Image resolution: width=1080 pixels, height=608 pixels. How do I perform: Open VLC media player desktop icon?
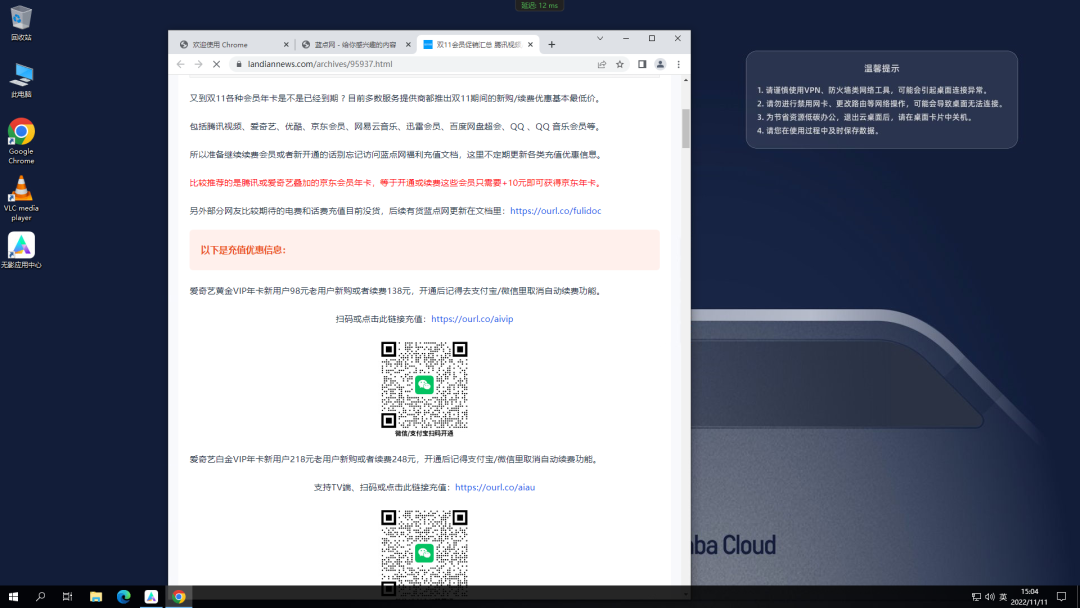21,198
